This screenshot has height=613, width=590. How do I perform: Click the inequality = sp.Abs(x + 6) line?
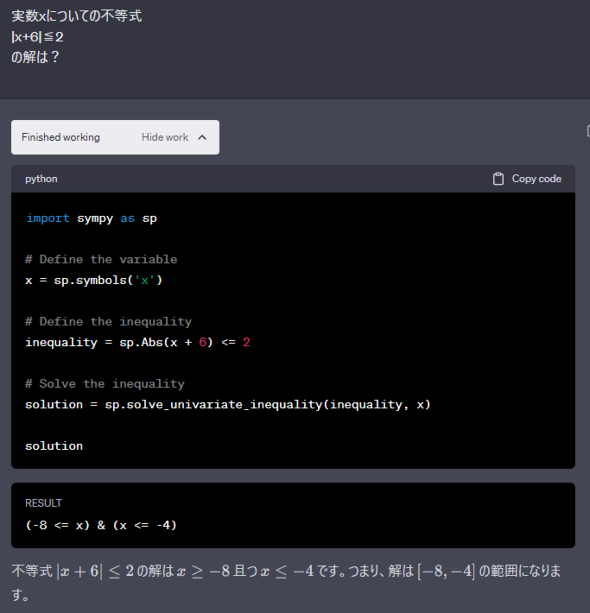pos(138,342)
